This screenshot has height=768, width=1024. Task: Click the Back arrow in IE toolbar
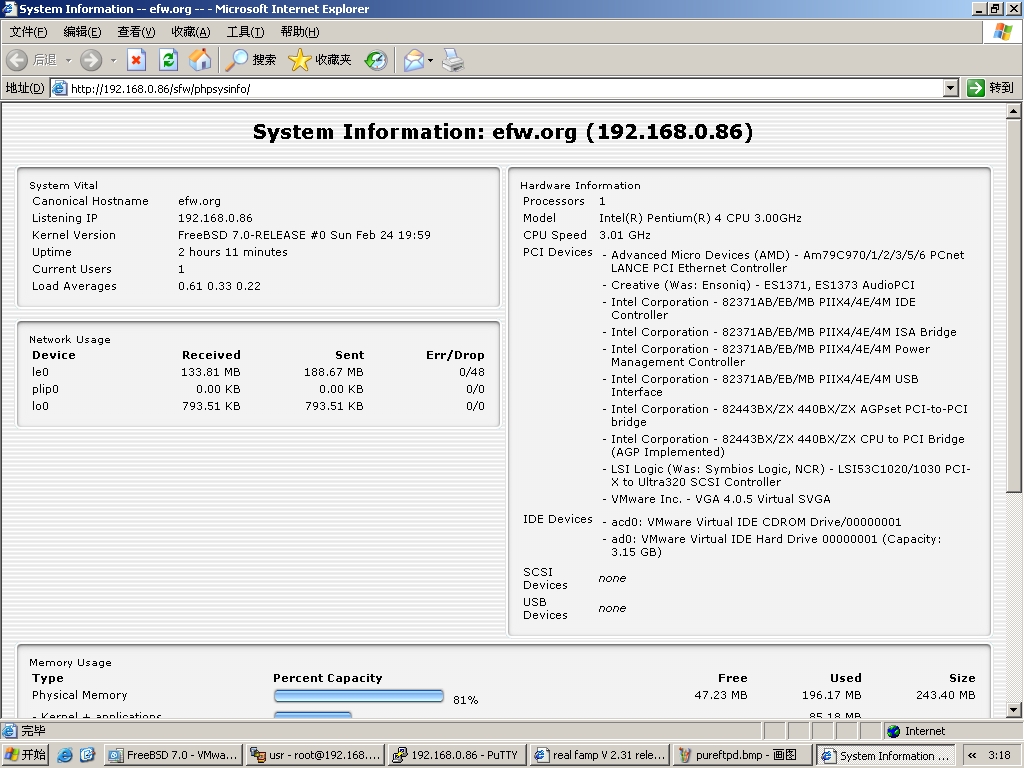17,60
